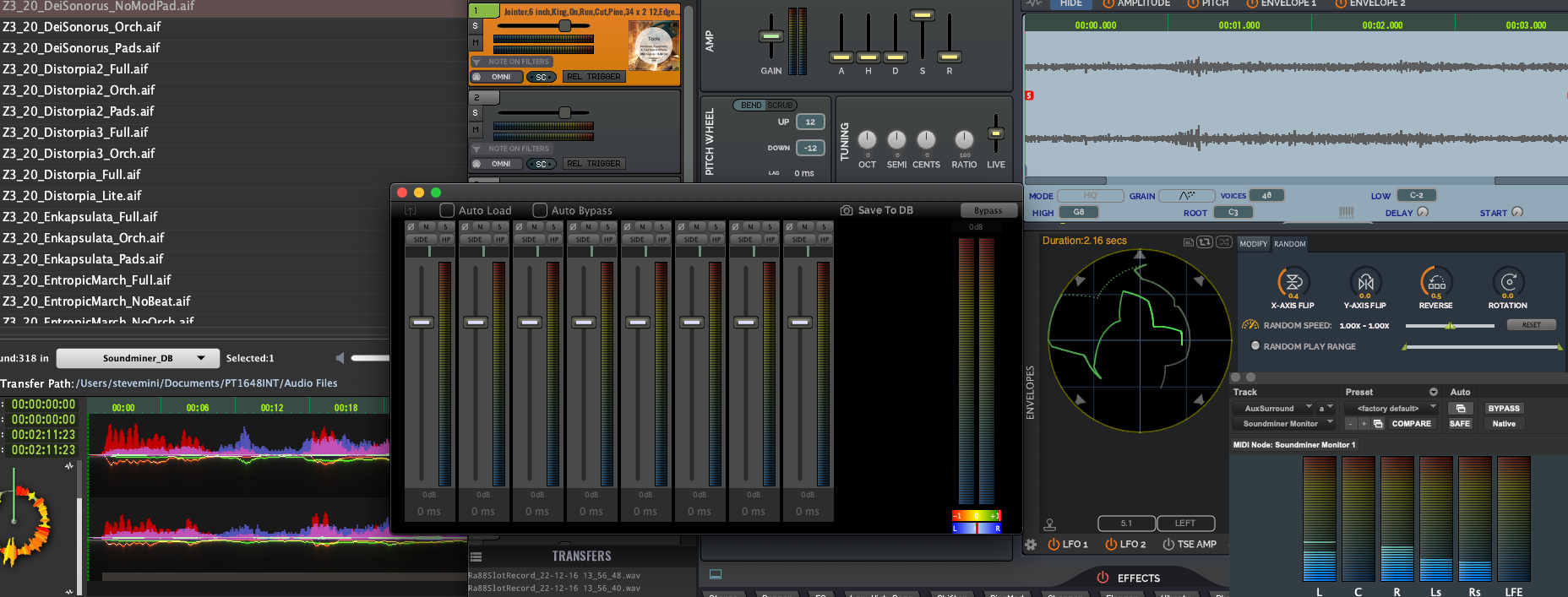This screenshot has width=1568, height=597.
Task: Toggle Mute on sampler slot 1
Action: pos(476,42)
